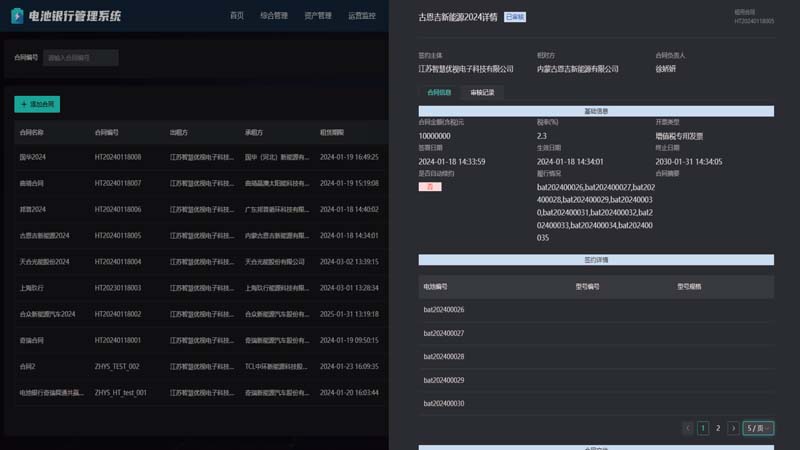Screen dimensions: 800x450
Task: Click the previous page arrow in pagination
Action: pyautogui.click(x=688, y=428)
